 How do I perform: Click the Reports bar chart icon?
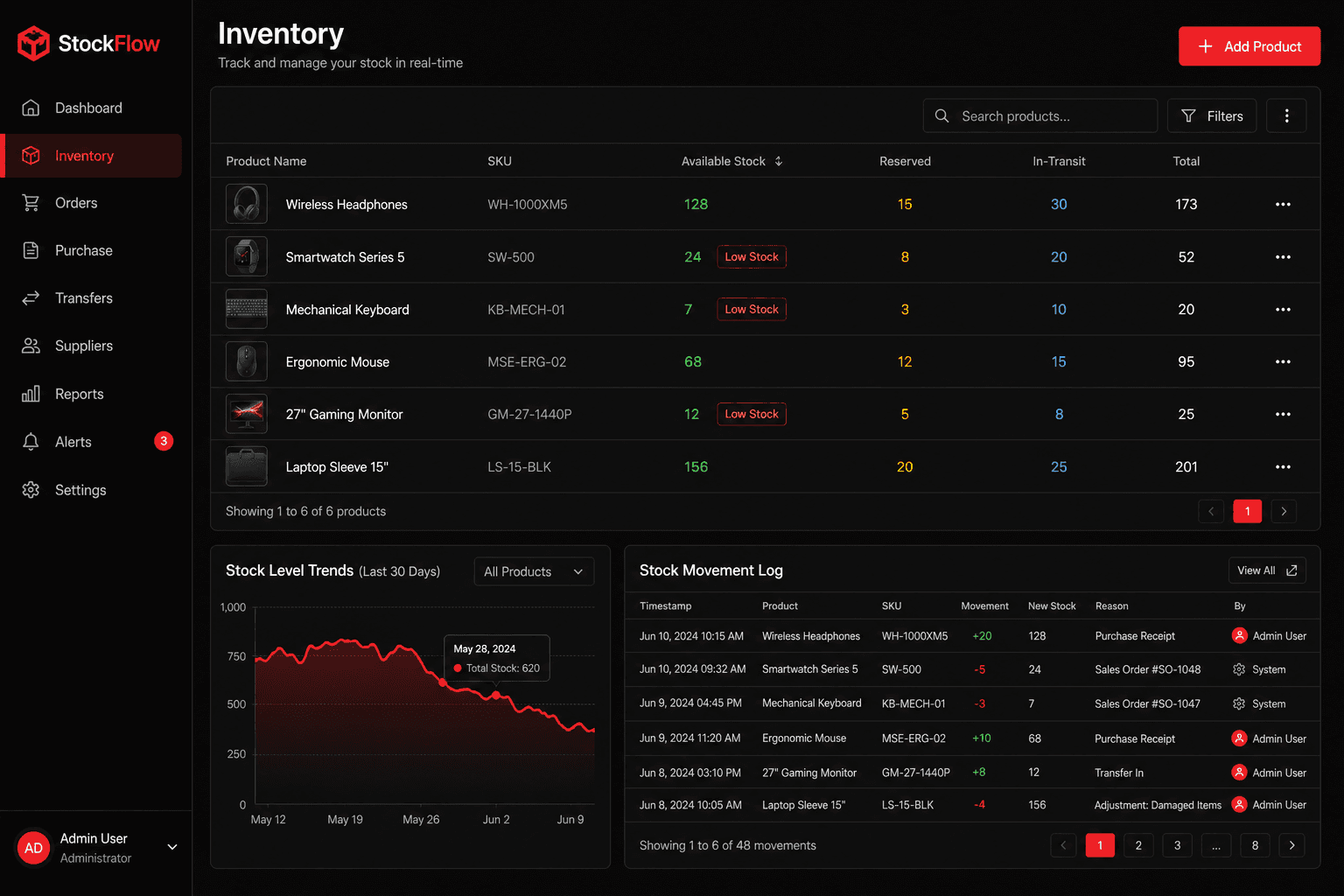point(31,394)
